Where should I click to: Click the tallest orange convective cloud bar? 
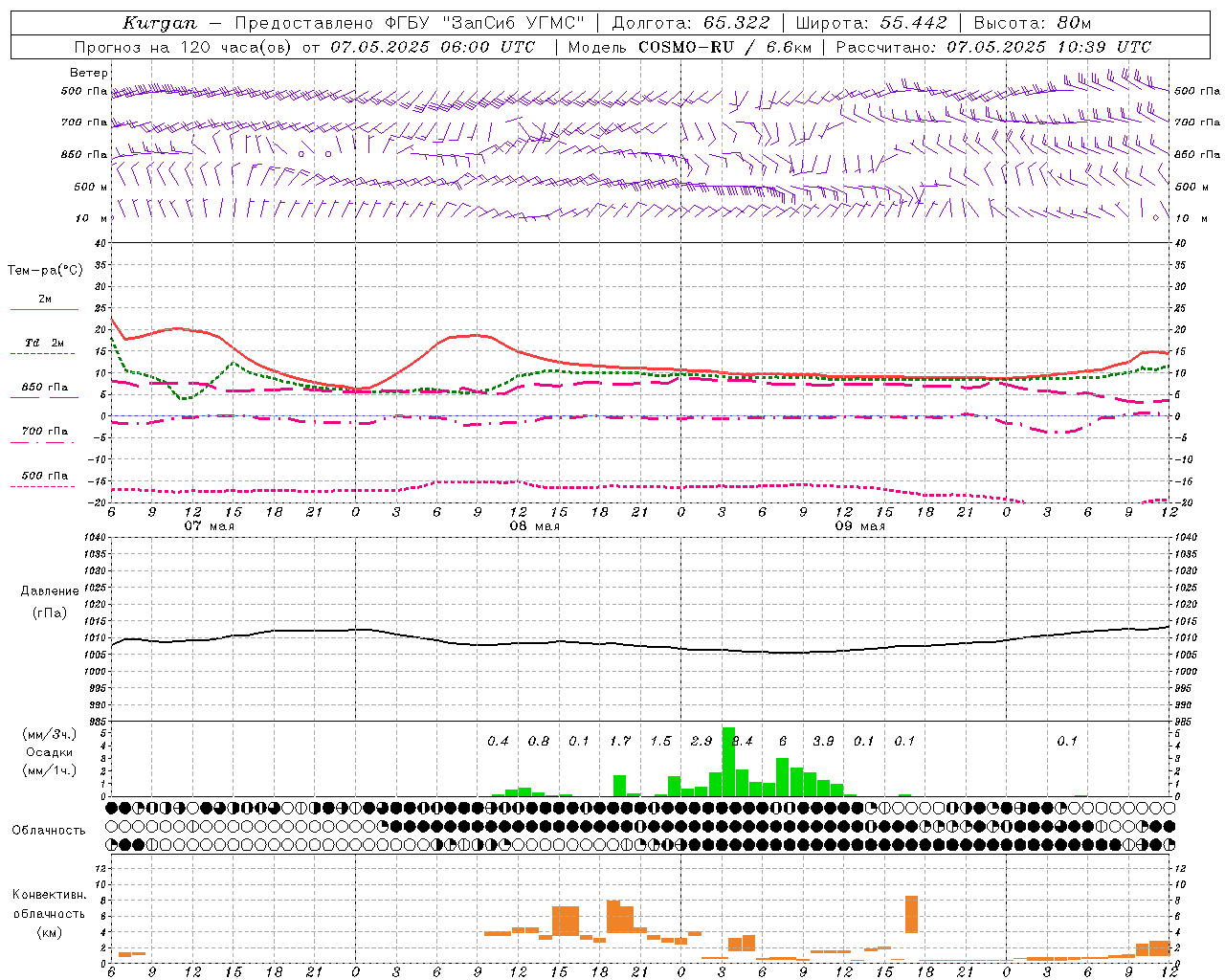911,914
